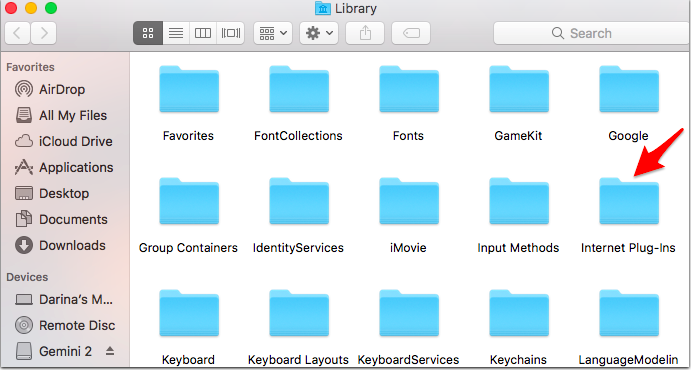Click the Favorites sidebar section header
The height and width of the screenshot is (370, 691).
(30, 67)
